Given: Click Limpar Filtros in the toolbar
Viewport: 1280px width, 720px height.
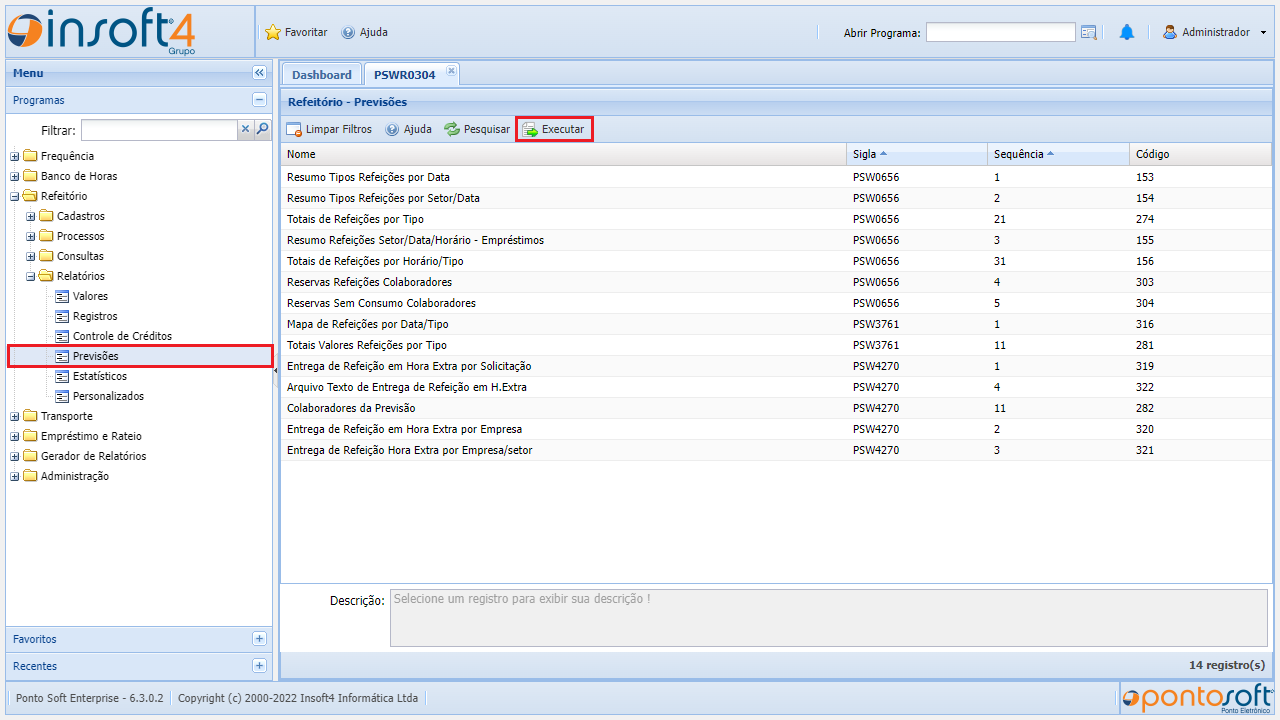Looking at the screenshot, I should click(x=329, y=129).
